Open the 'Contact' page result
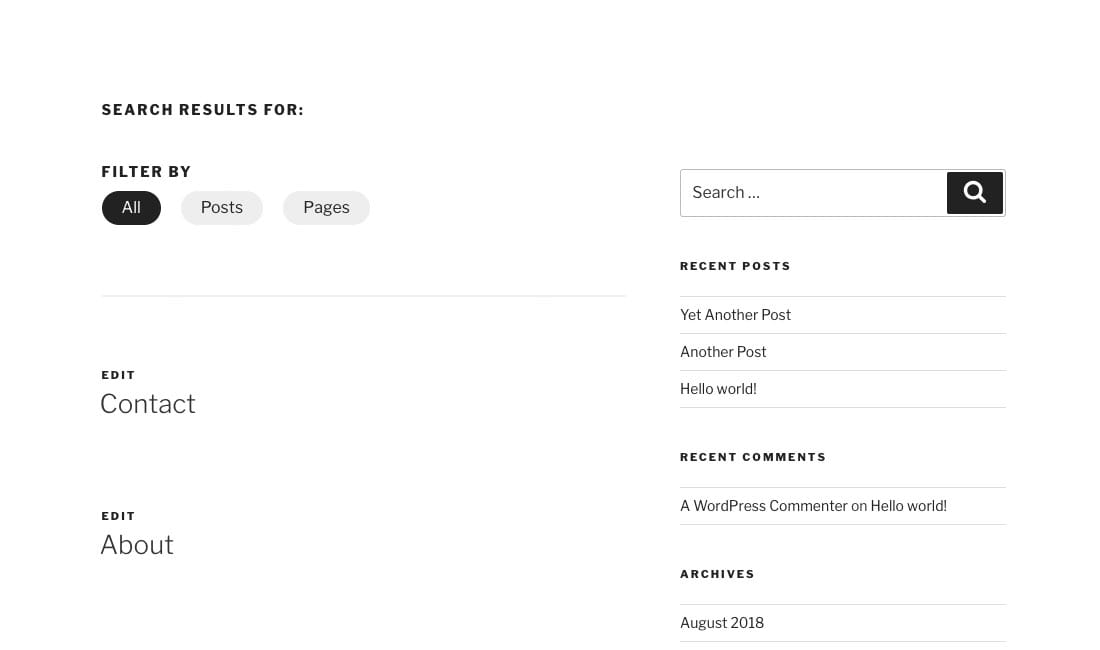Image resolution: width=1100 pixels, height=650 pixels. click(147, 404)
